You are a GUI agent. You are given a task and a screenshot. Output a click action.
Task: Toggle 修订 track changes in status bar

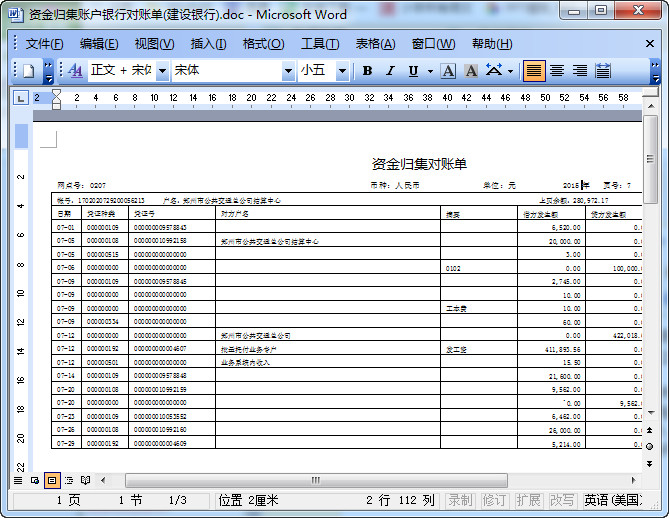[494, 500]
